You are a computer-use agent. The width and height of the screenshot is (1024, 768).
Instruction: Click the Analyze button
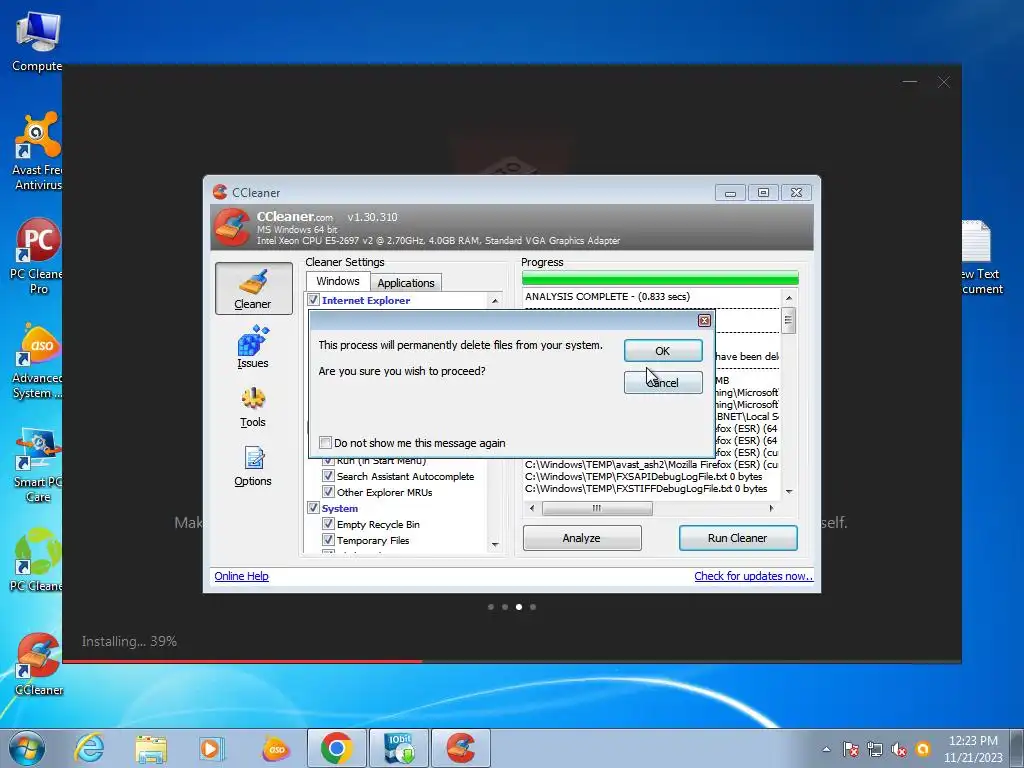point(582,538)
